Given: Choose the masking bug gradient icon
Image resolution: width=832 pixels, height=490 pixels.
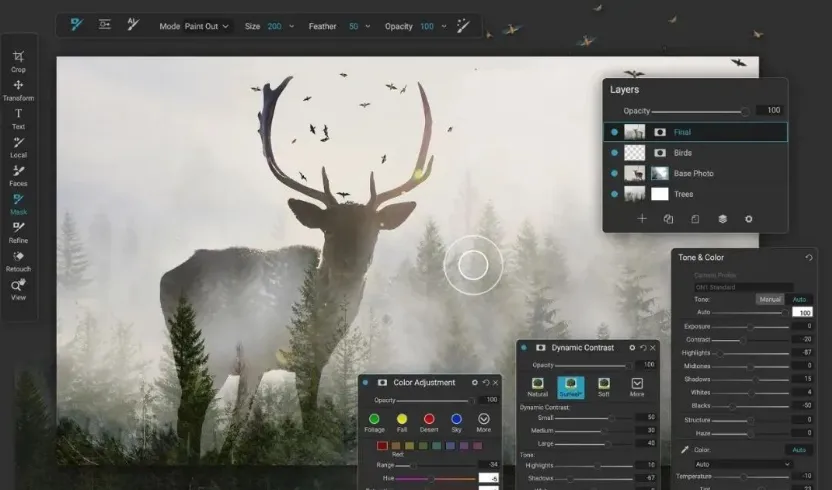Looking at the screenshot, I should (105, 24).
